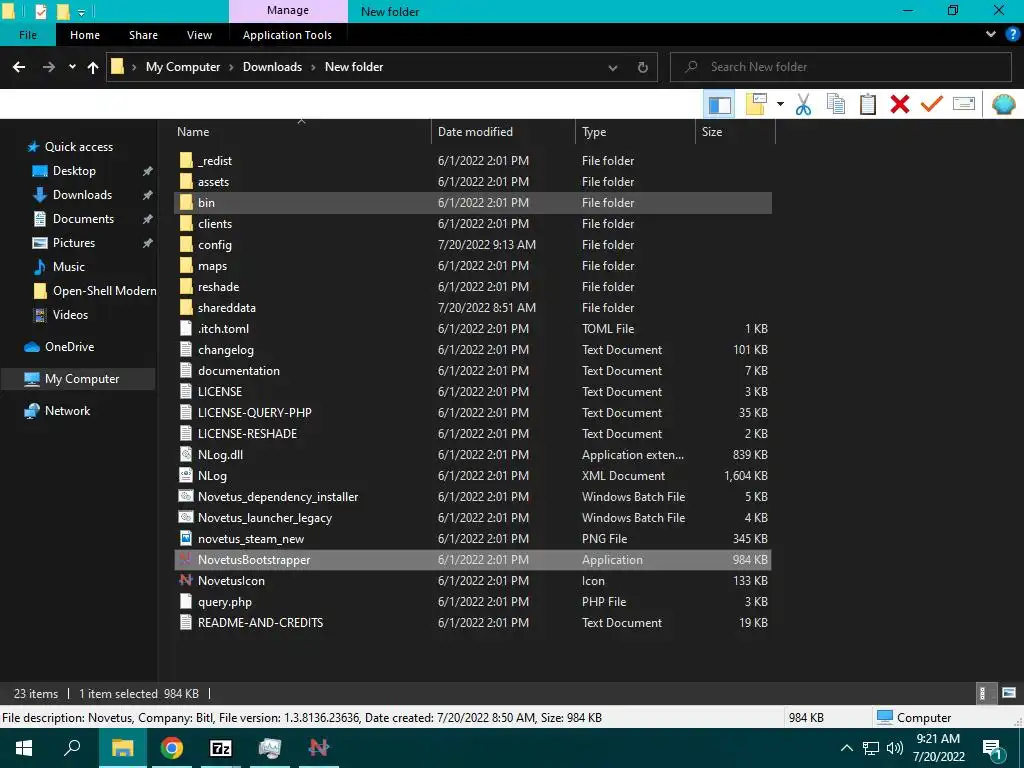This screenshot has width=1024, height=768.
Task: Click the New folder quick access icon
Action: coord(63,11)
